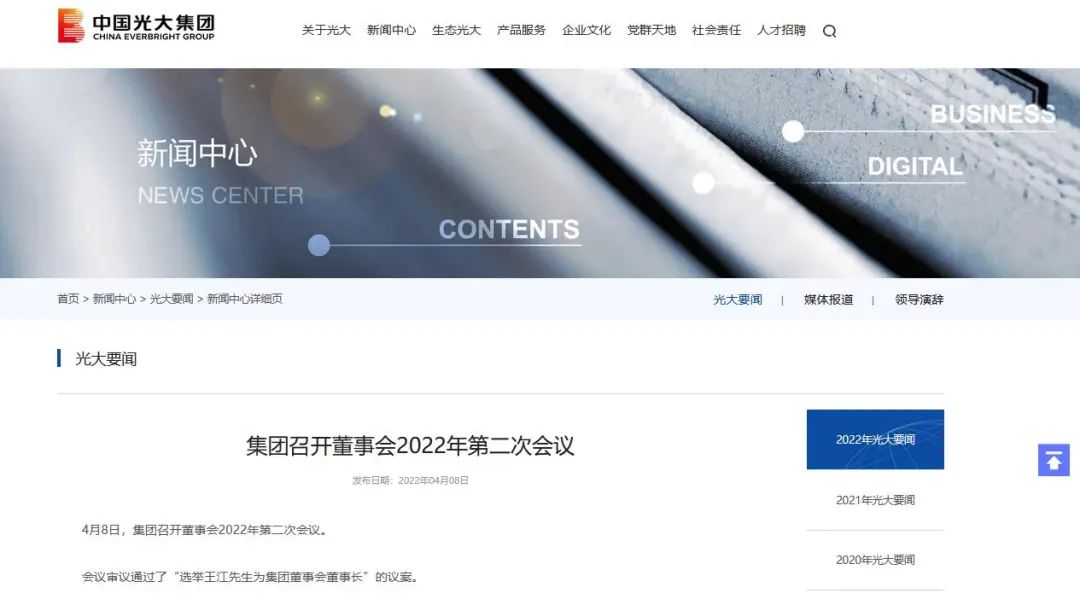Select 2021年光大要闻 sidebar item
This screenshot has width=1080, height=599.
pyautogui.click(x=875, y=500)
